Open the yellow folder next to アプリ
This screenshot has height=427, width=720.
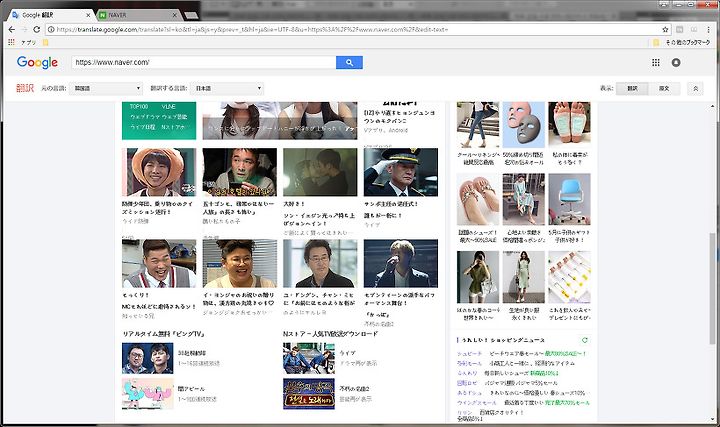point(45,42)
